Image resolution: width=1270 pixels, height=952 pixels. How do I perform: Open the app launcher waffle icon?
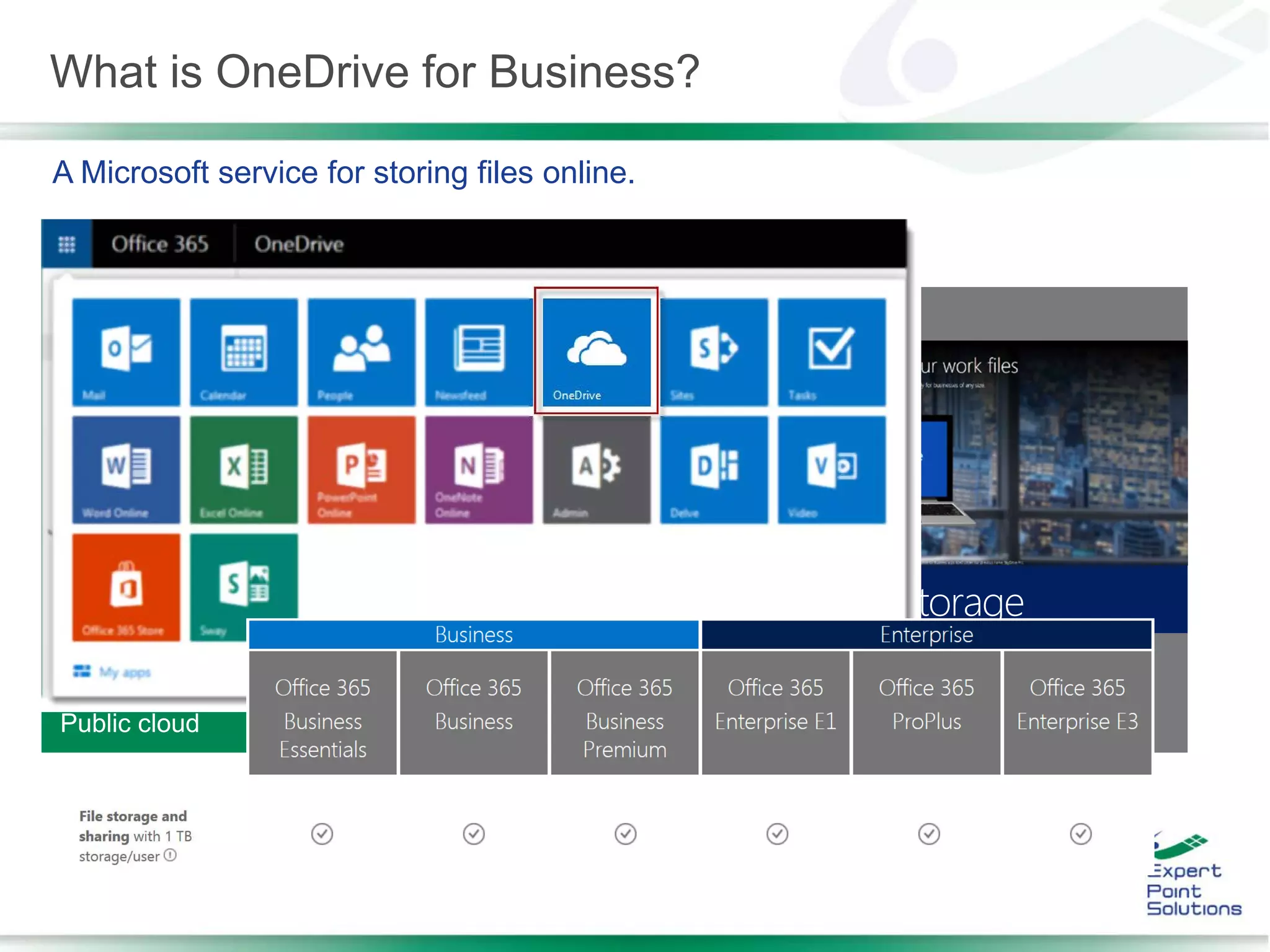(67, 244)
